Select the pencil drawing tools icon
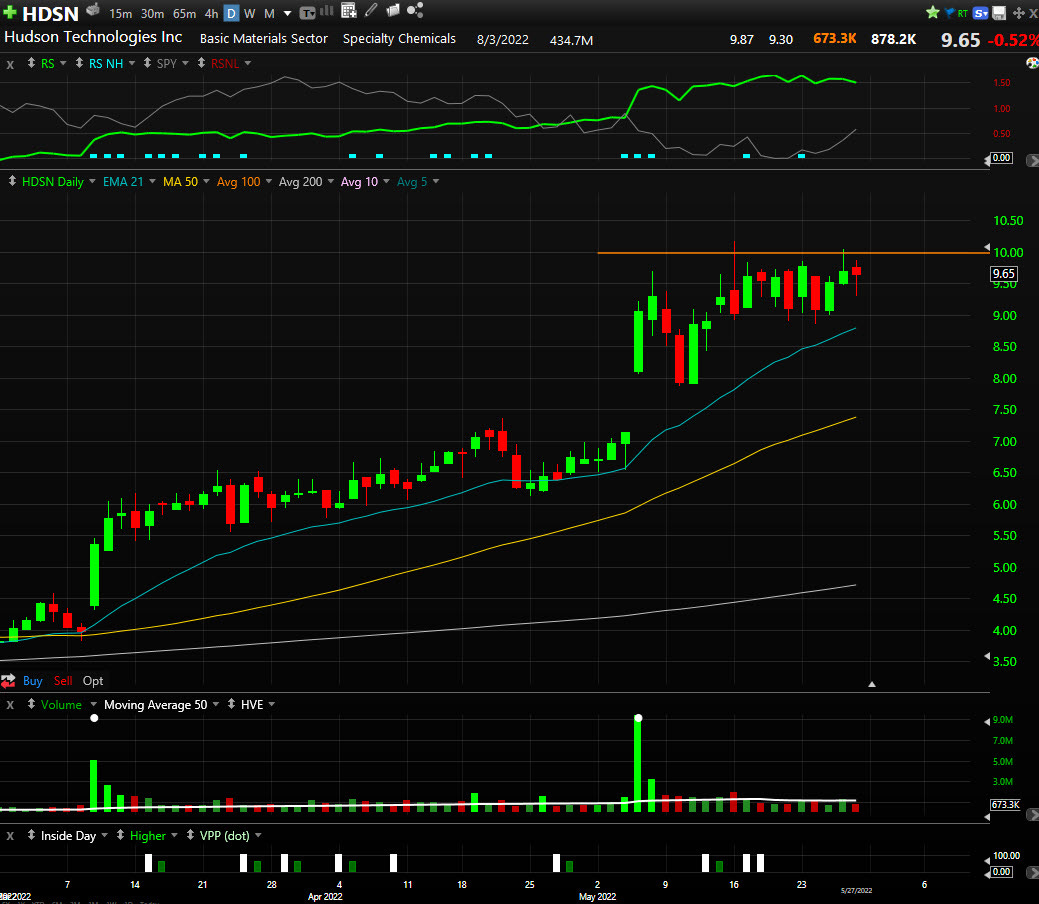The width and height of the screenshot is (1039, 904). click(371, 10)
